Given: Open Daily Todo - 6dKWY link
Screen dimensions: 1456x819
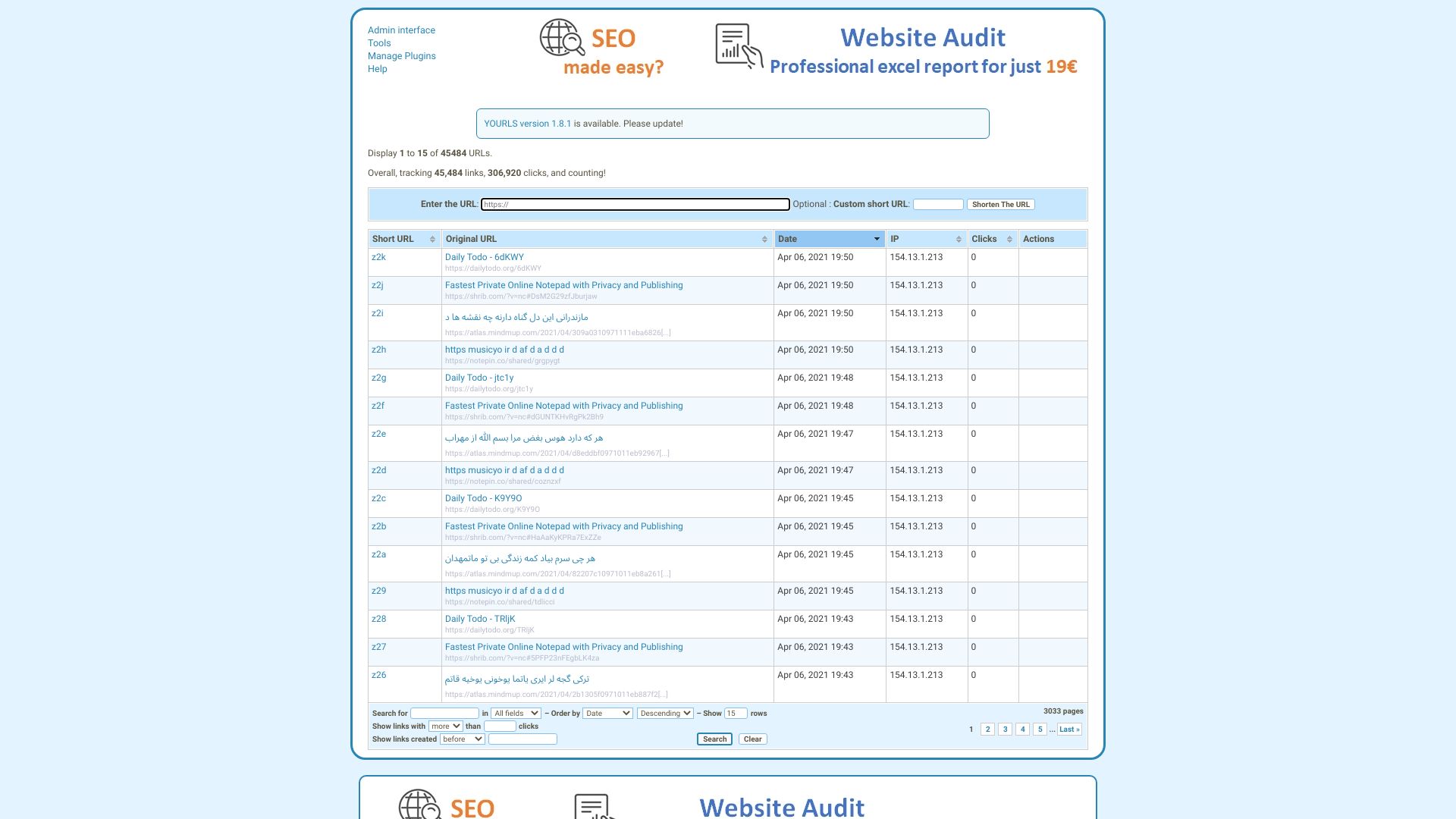Looking at the screenshot, I should click(484, 258).
